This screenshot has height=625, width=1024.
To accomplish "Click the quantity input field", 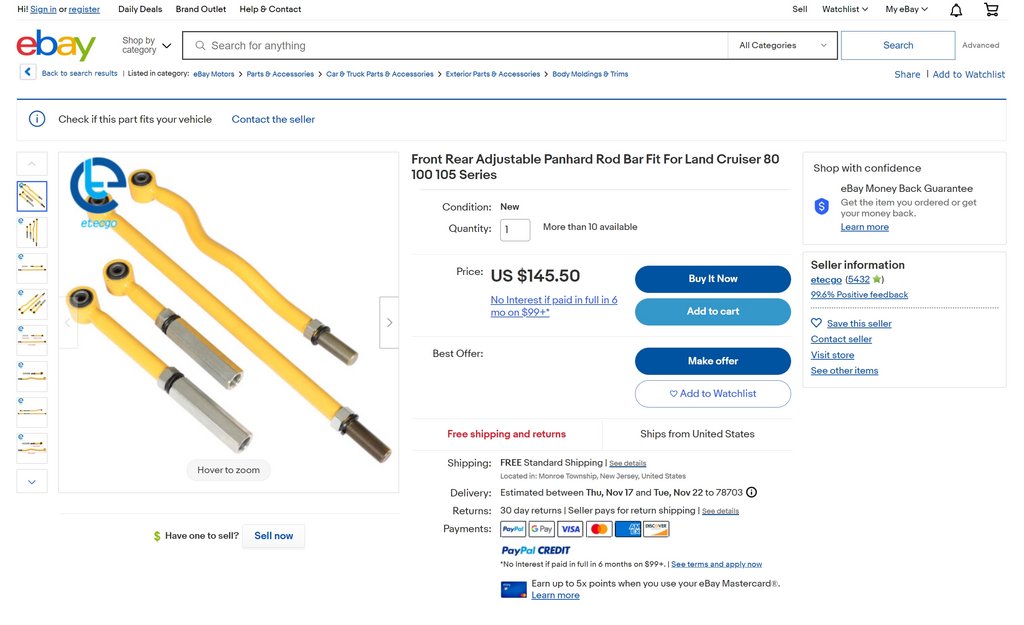I will pyautogui.click(x=515, y=229).
